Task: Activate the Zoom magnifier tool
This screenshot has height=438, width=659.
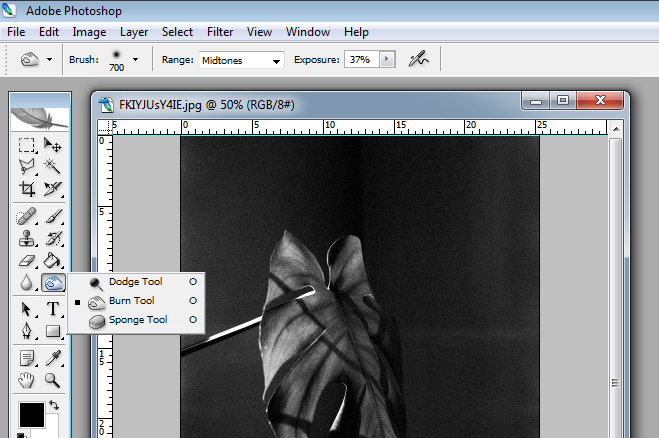Action: (x=53, y=380)
